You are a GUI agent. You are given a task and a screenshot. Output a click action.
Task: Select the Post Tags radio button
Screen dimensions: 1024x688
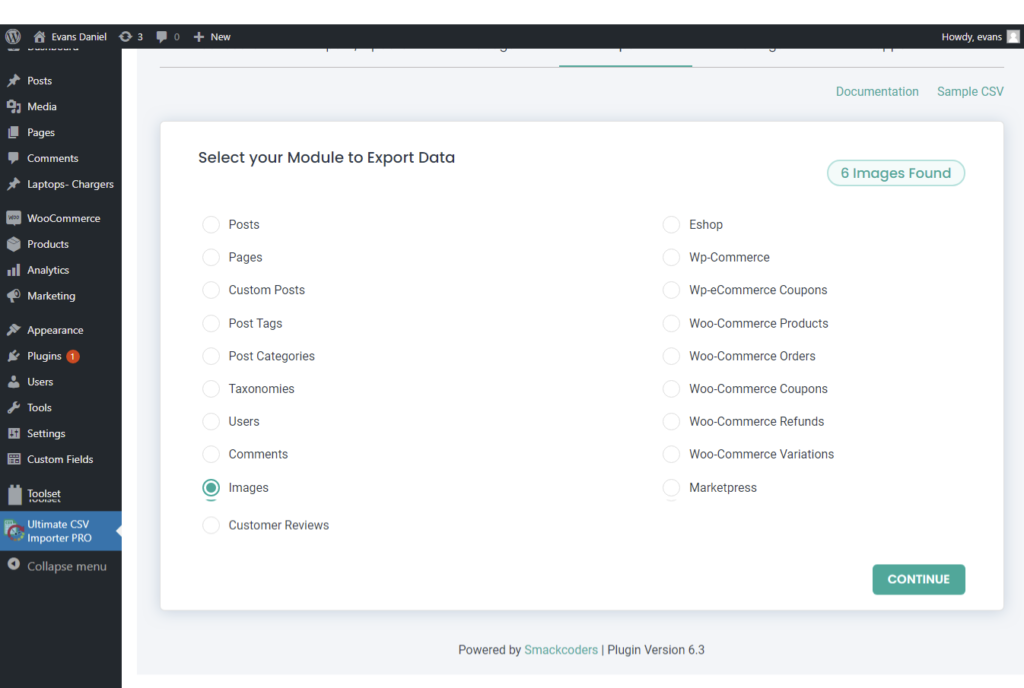[x=211, y=323]
